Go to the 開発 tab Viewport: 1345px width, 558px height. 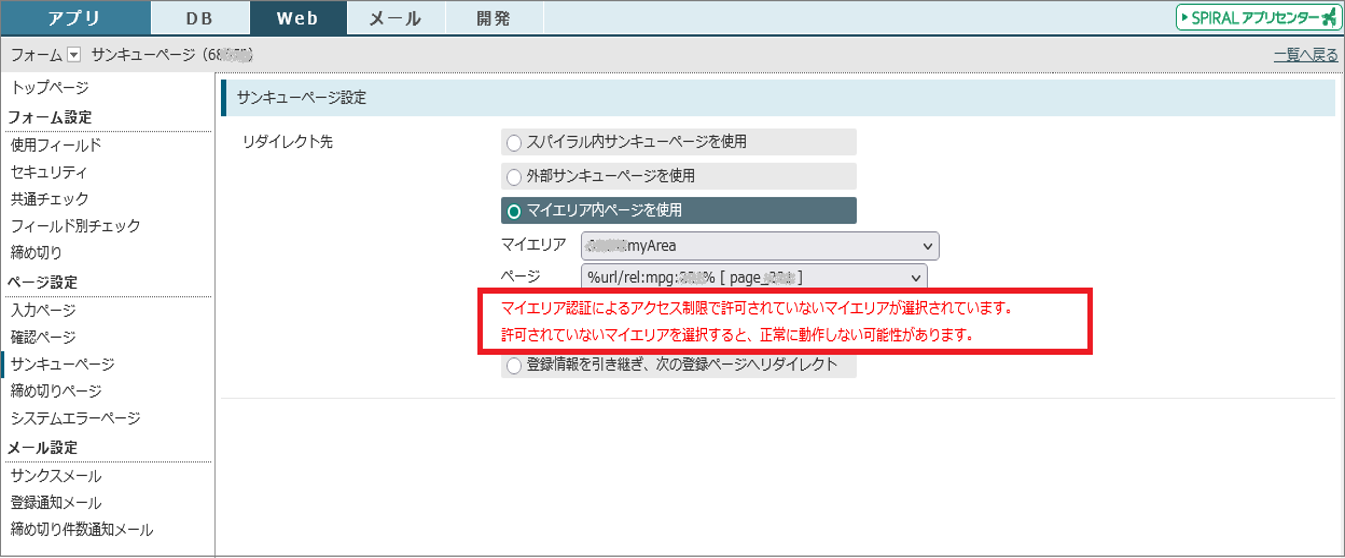(493, 18)
